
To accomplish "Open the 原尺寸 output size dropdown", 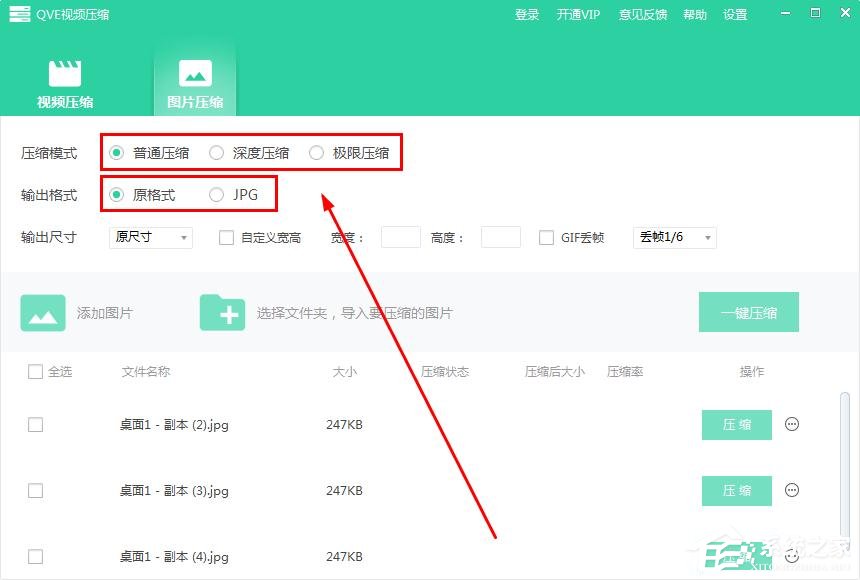I will (x=150, y=238).
